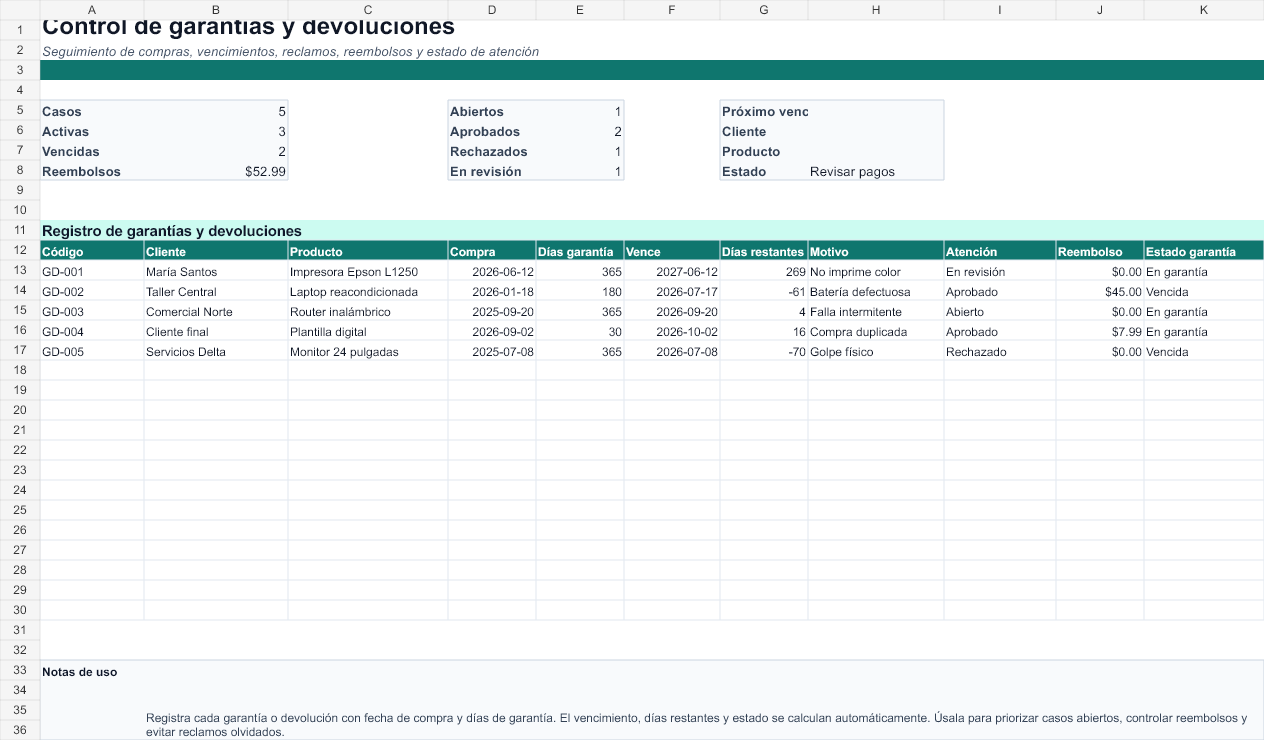1264x740 pixels.
Task: Select the 'Activas' label cell
Action: (x=92, y=131)
